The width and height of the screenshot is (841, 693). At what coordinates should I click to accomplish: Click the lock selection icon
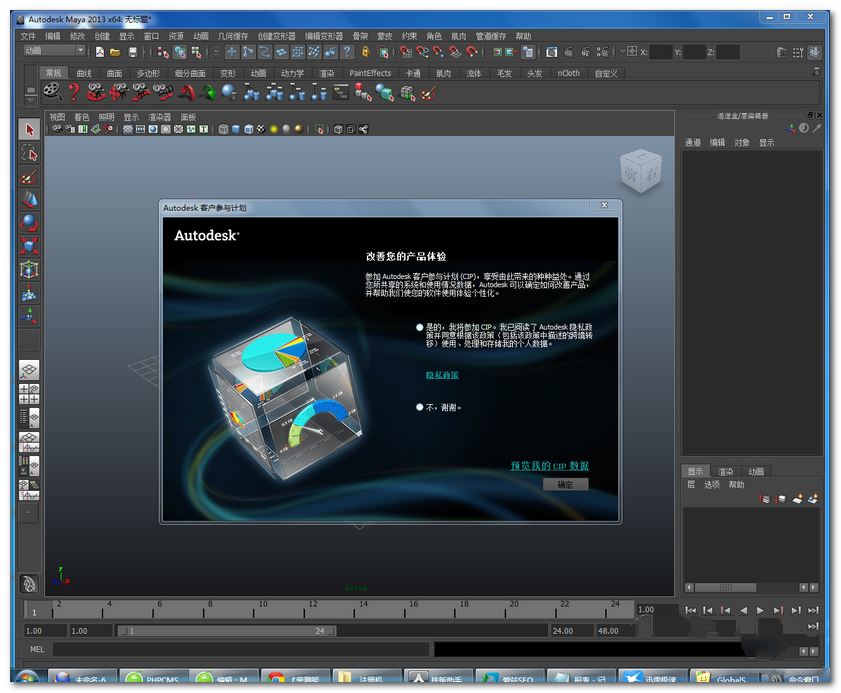[366, 52]
